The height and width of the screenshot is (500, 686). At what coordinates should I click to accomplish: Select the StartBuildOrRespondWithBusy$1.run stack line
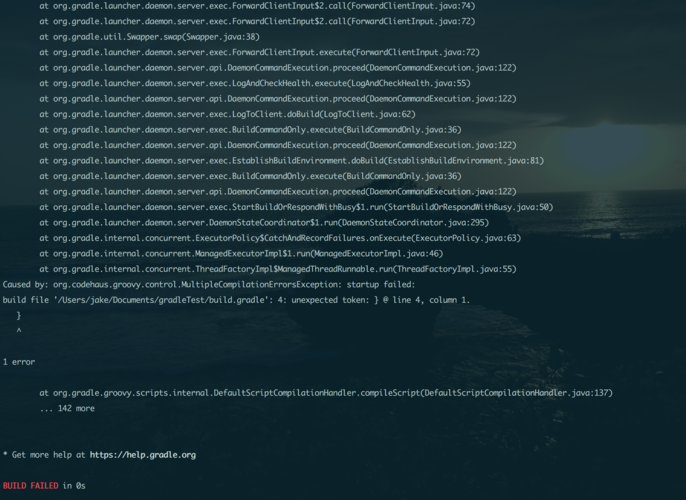pyautogui.click(x=296, y=207)
